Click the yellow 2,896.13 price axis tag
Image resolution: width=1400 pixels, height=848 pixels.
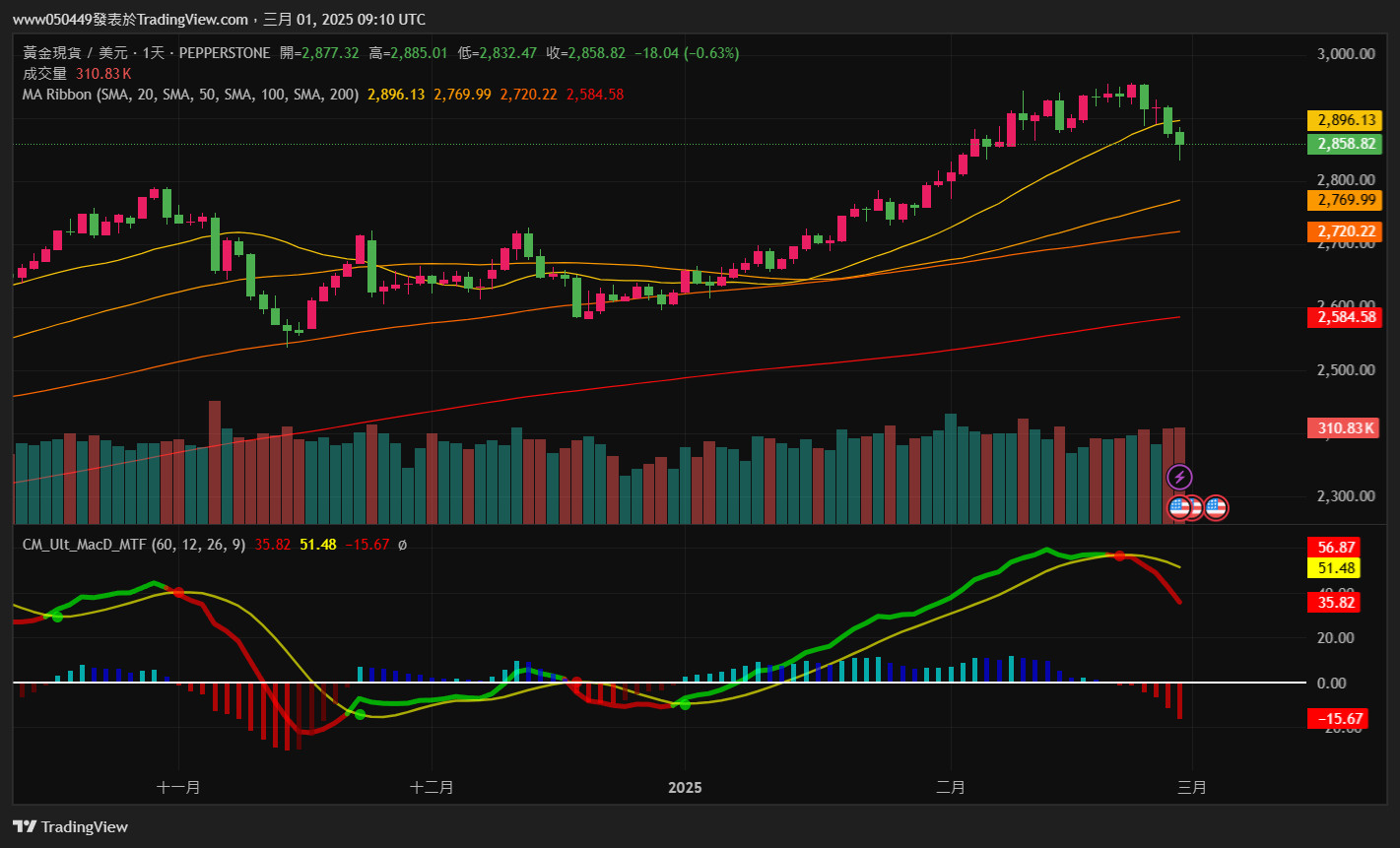point(1345,120)
